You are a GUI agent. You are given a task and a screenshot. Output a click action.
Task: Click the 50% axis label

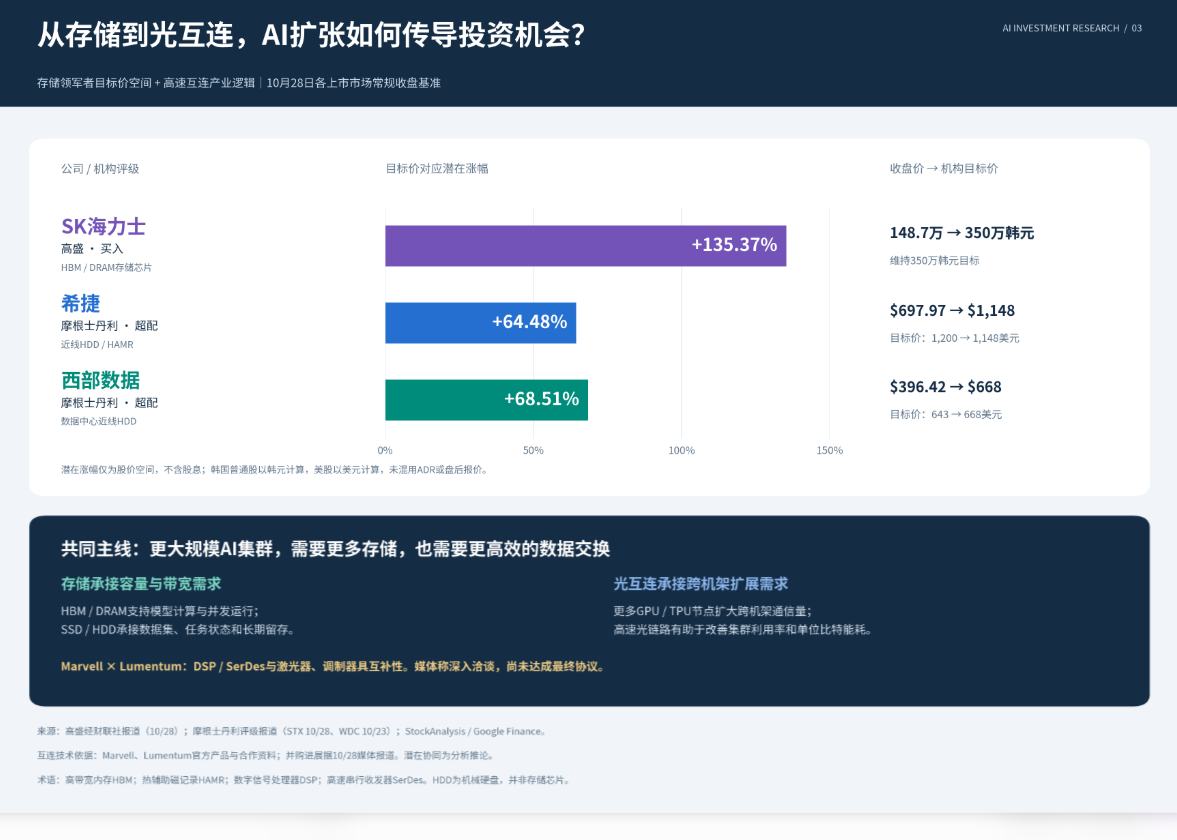(x=533, y=450)
